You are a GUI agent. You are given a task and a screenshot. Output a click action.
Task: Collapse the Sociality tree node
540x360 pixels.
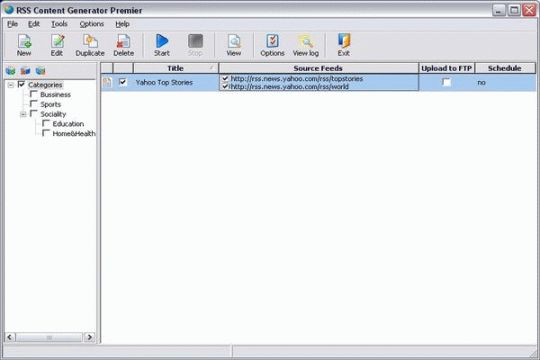pos(23,114)
